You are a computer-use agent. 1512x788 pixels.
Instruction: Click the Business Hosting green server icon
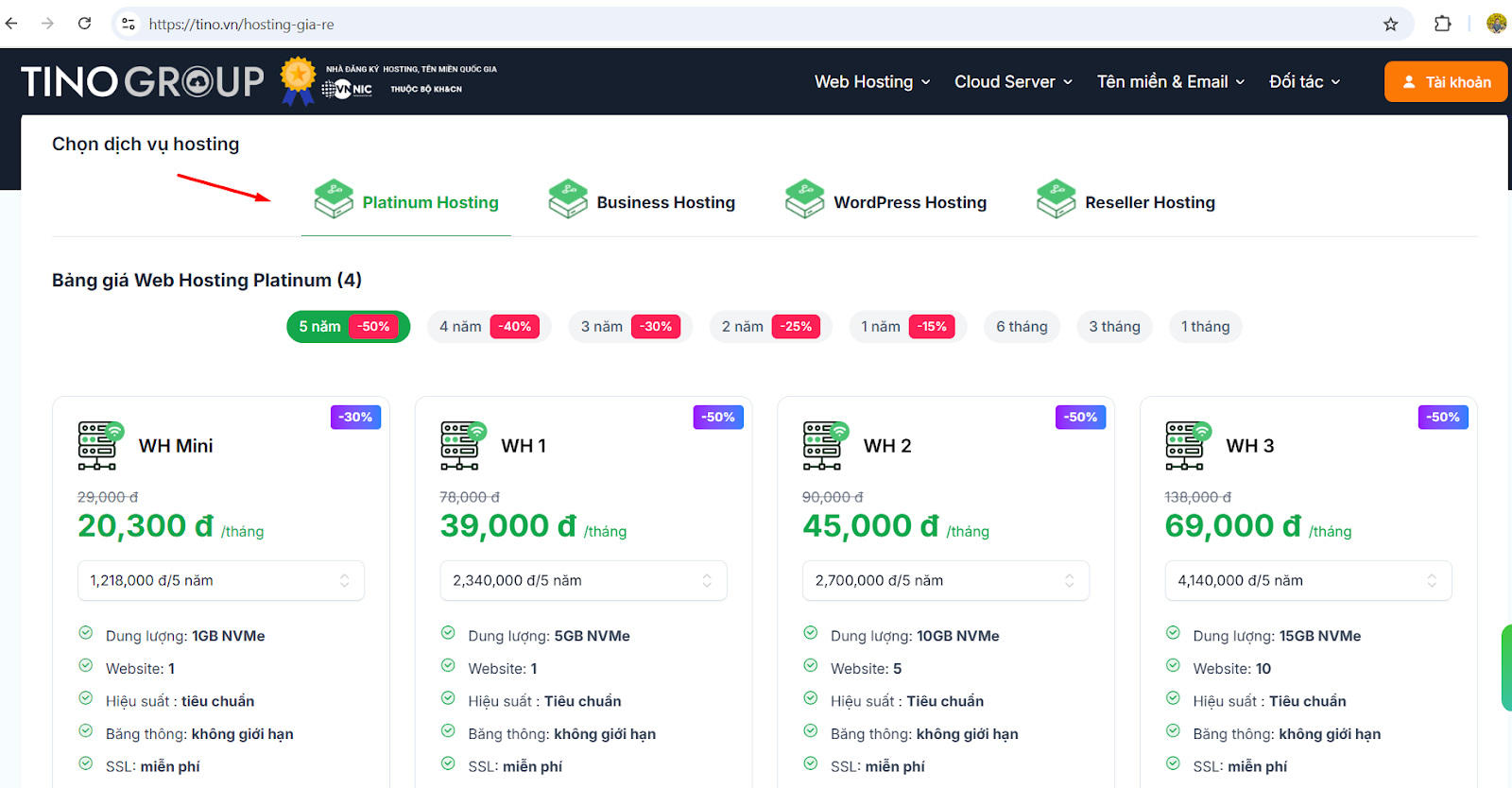pos(568,199)
